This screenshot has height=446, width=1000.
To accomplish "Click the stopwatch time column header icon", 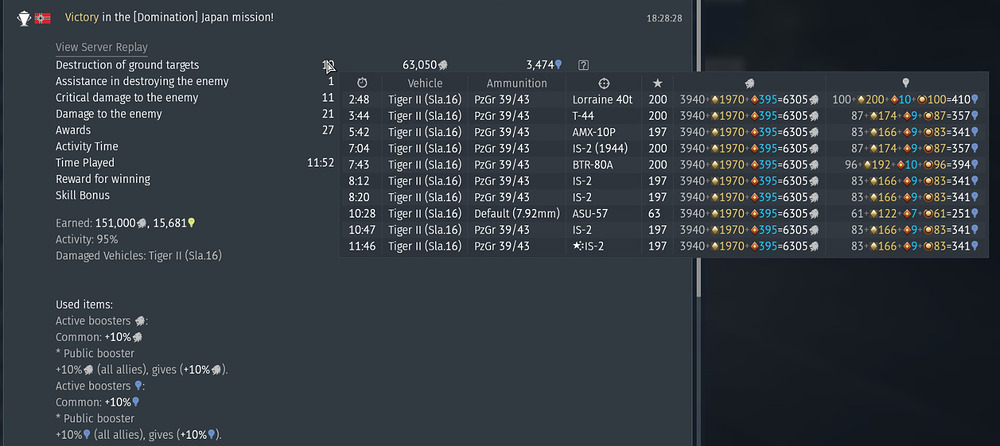I will pos(361,83).
